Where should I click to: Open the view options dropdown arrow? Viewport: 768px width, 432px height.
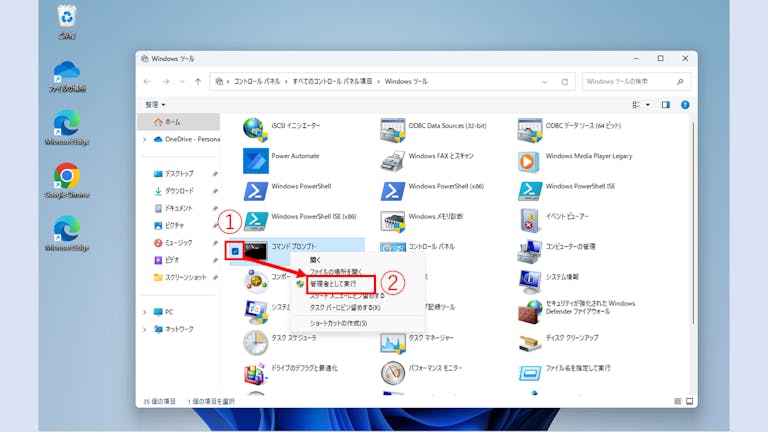[648, 105]
